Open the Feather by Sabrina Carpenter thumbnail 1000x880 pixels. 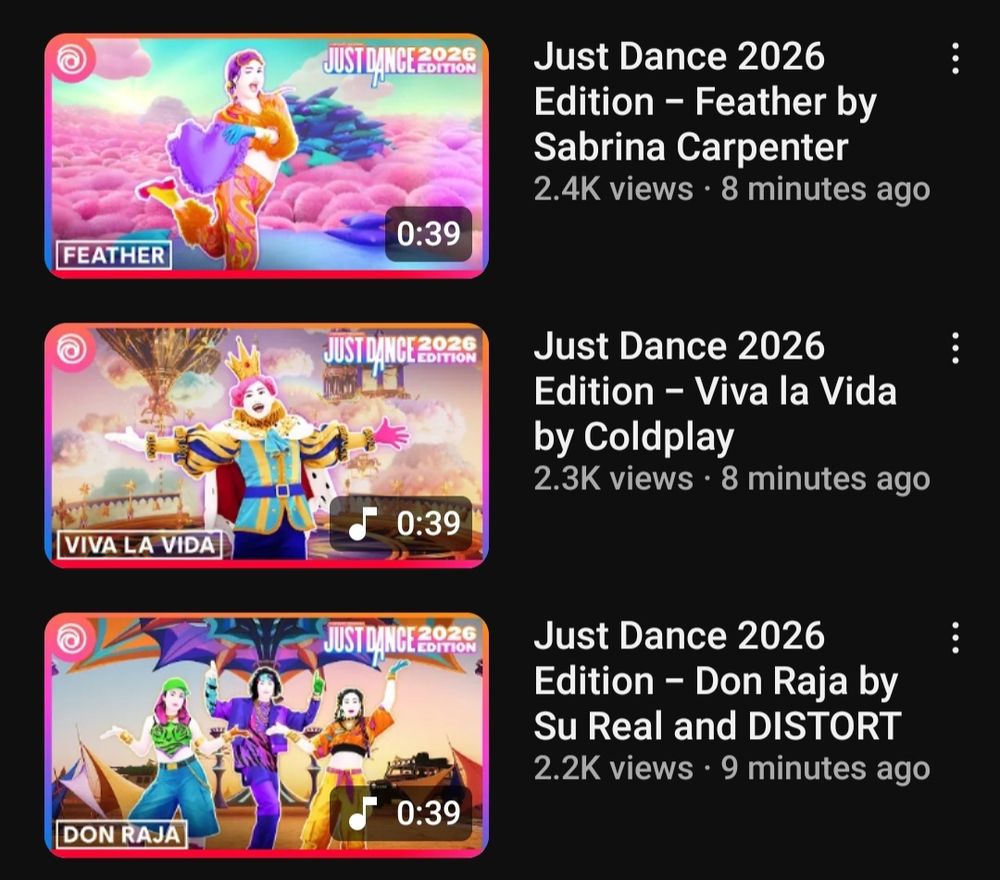coord(267,156)
